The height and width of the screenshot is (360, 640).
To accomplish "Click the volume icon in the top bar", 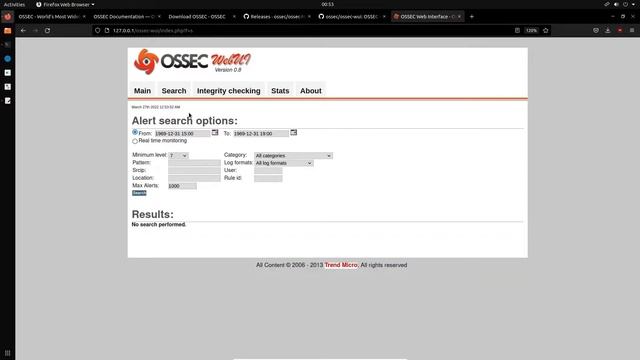I will [x=616, y=4].
